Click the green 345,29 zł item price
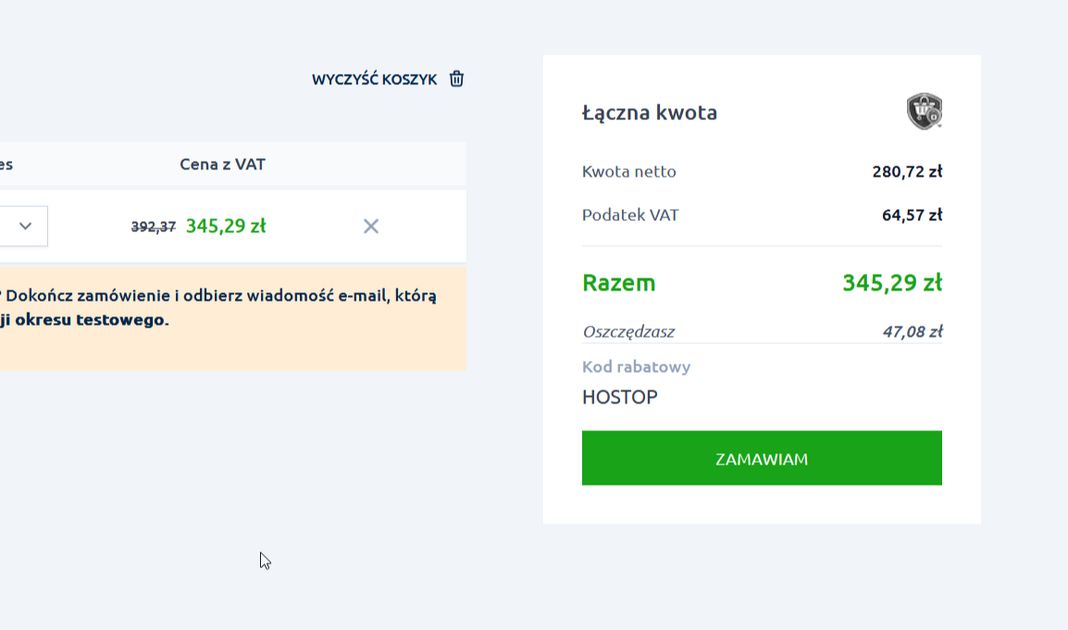The height and width of the screenshot is (630, 1068). coord(226,226)
